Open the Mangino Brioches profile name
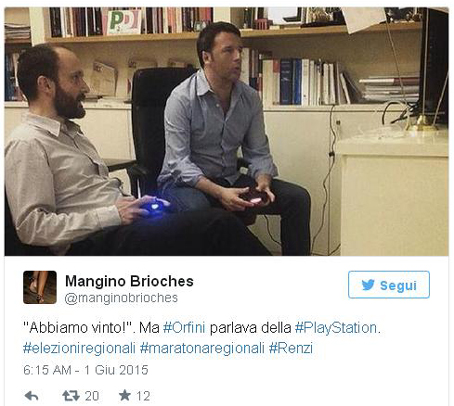This screenshot has width=454, height=406. tap(129, 281)
